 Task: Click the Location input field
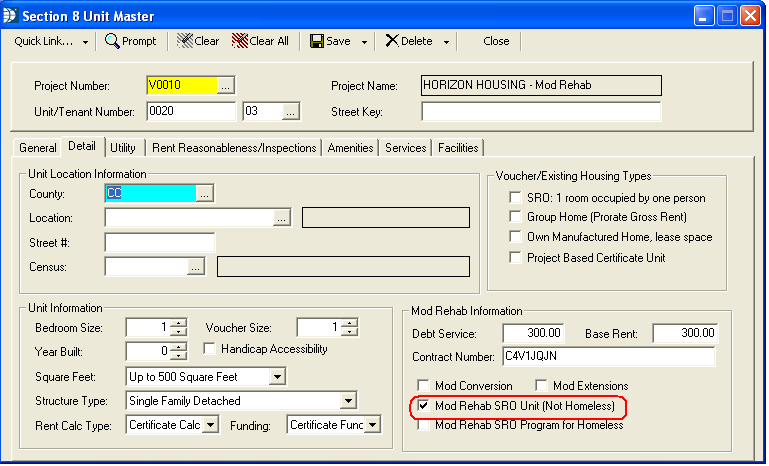189,218
